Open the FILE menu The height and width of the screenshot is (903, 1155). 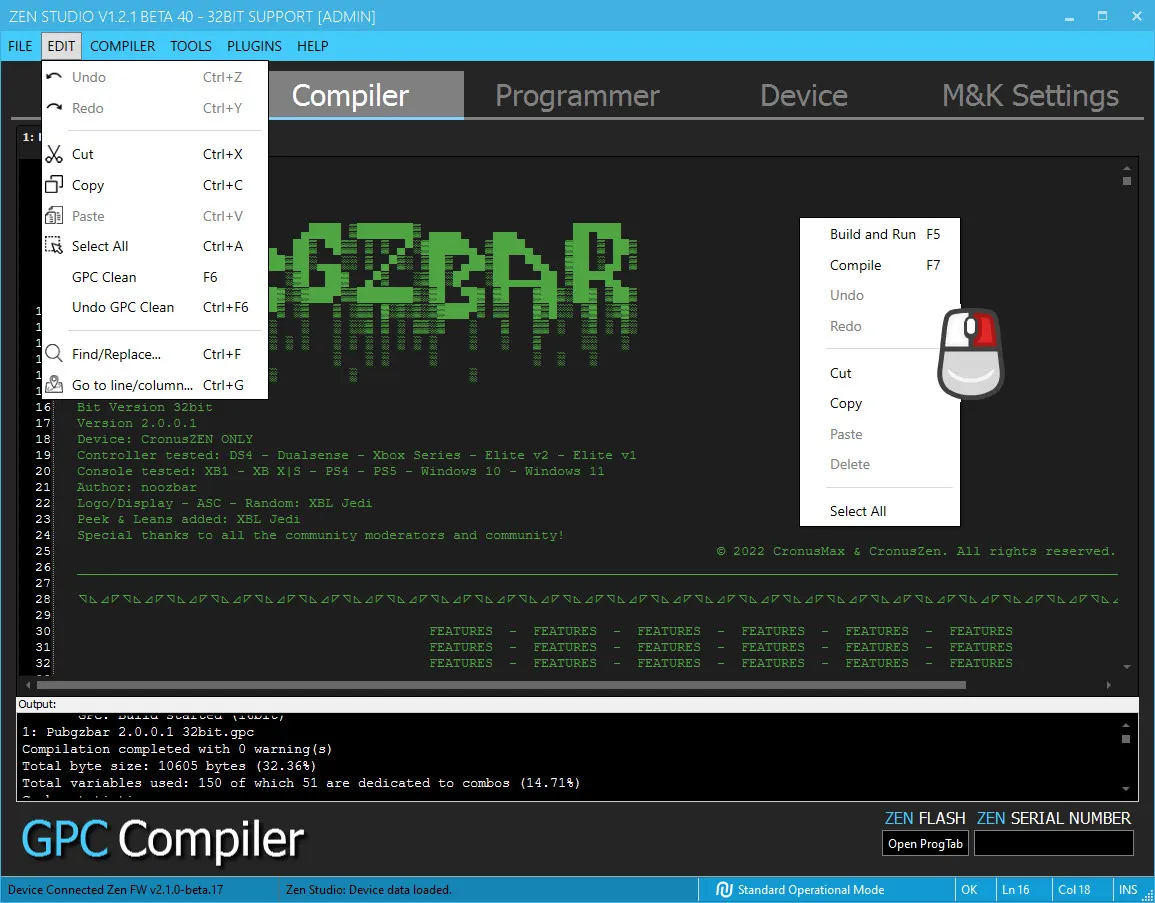tap(20, 46)
